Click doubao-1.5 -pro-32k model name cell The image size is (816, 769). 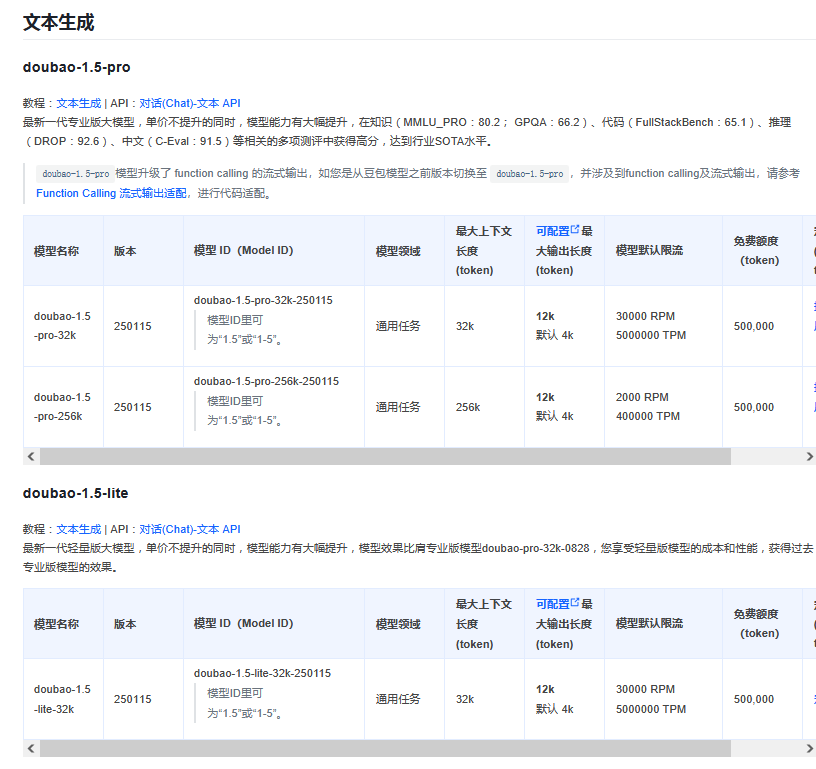62,326
